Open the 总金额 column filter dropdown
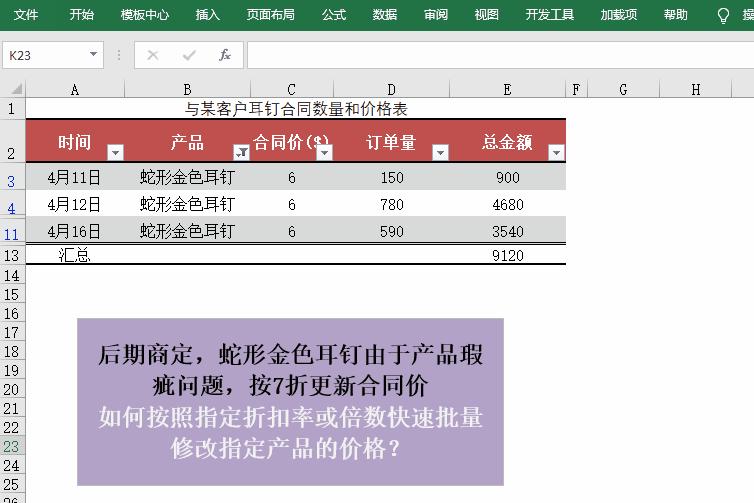The image size is (754, 503). (556, 152)
